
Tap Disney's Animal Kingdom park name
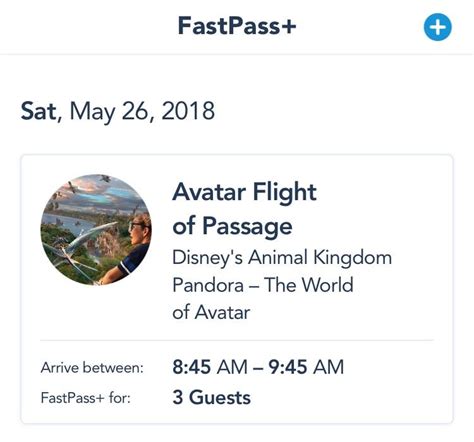pos(282,258)
